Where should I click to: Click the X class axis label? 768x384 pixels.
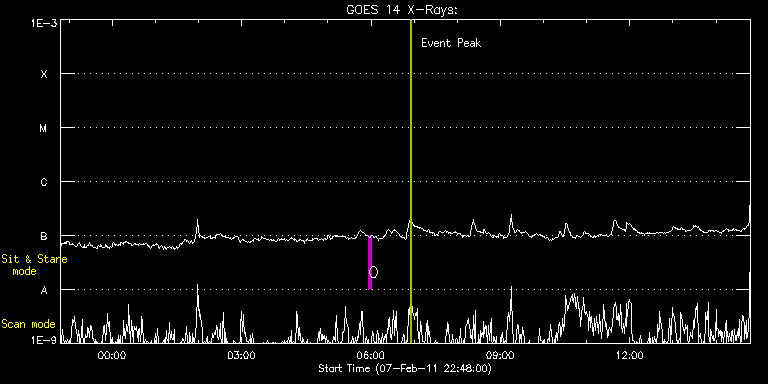45,74
